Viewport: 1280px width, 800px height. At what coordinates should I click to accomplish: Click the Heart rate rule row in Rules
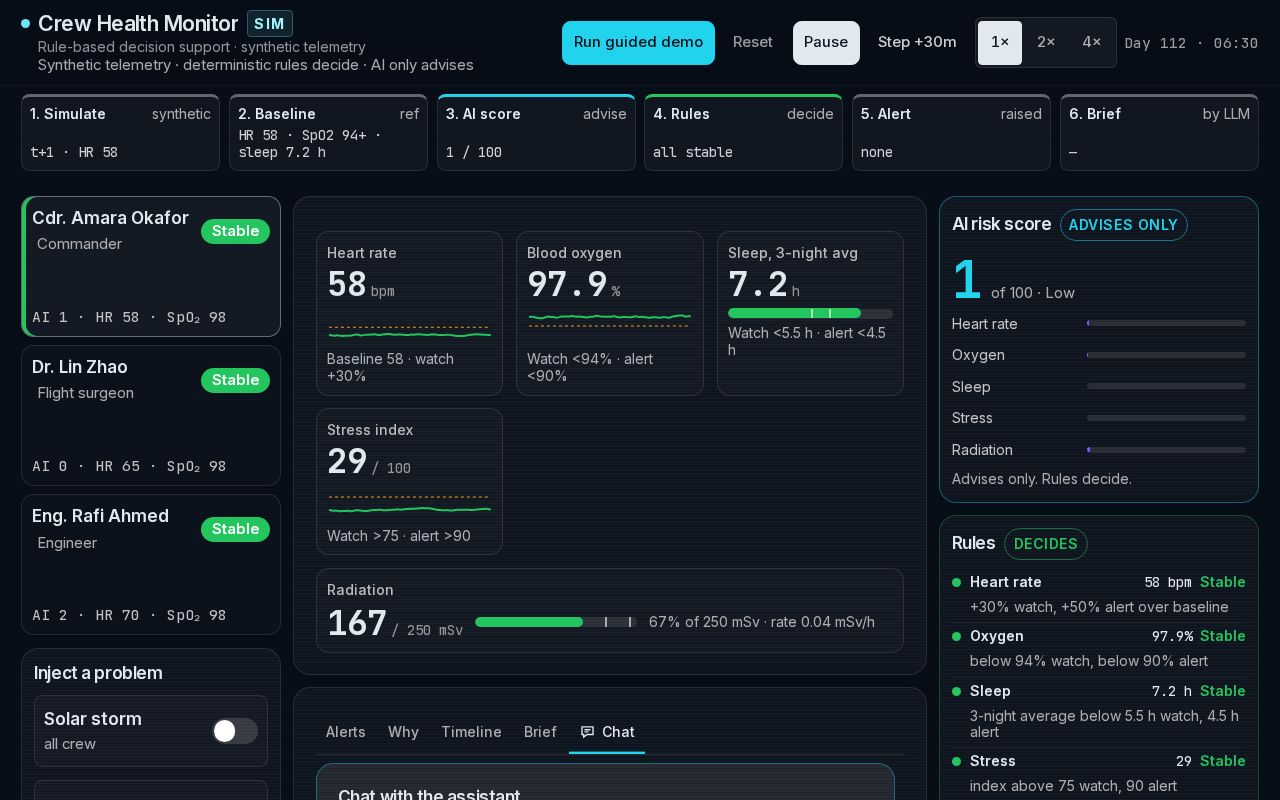pos(1098,594)
